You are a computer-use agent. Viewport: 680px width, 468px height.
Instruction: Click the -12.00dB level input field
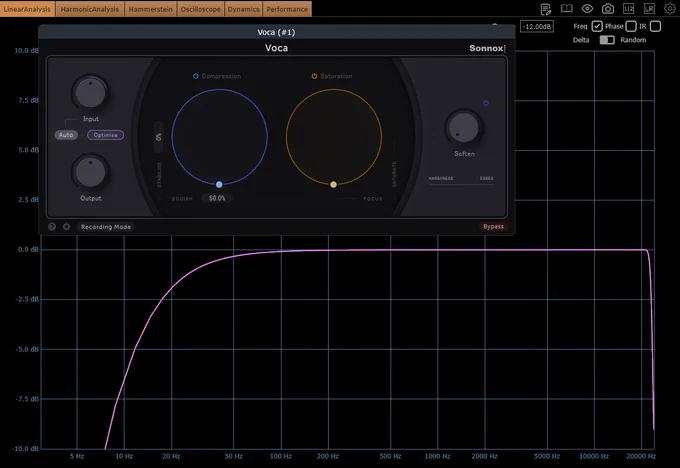537,26
